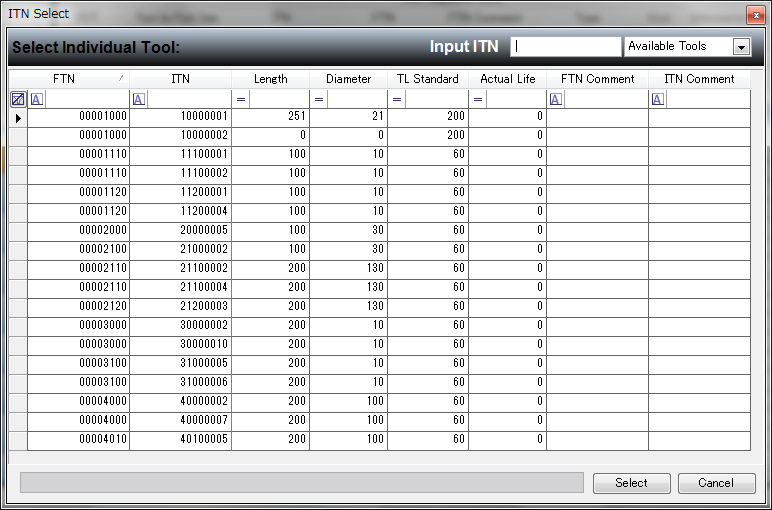Click TL Standard filter equals operator icon
This screenshot has height=510, width=772.
pos(397,100)
